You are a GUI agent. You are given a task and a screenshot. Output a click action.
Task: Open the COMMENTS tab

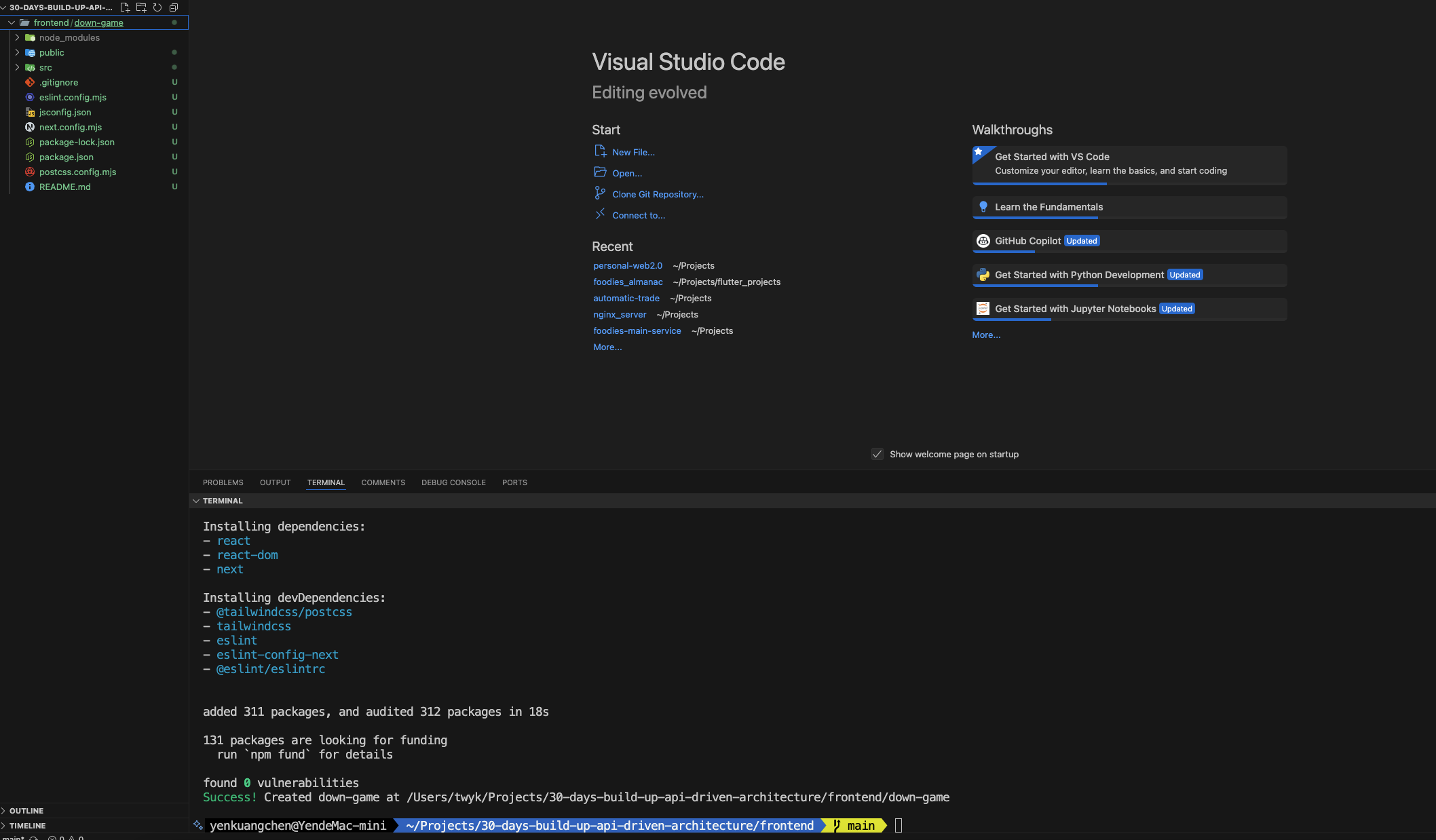click(383, 482)
